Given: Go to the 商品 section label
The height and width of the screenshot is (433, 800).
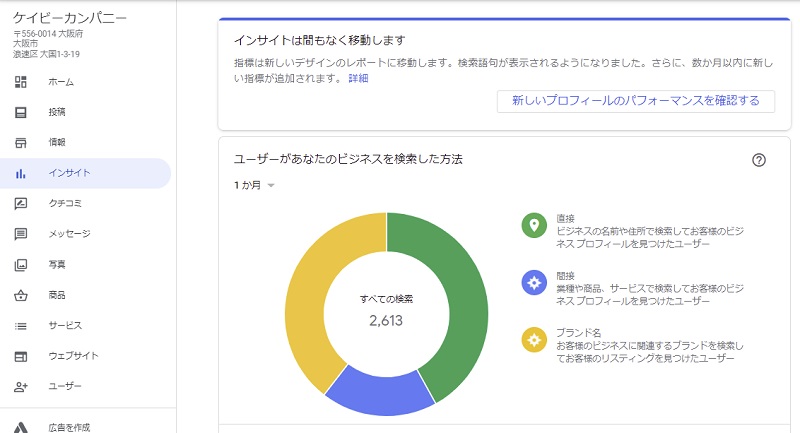Looking at the screenshot, I should (x=57, y=295).
